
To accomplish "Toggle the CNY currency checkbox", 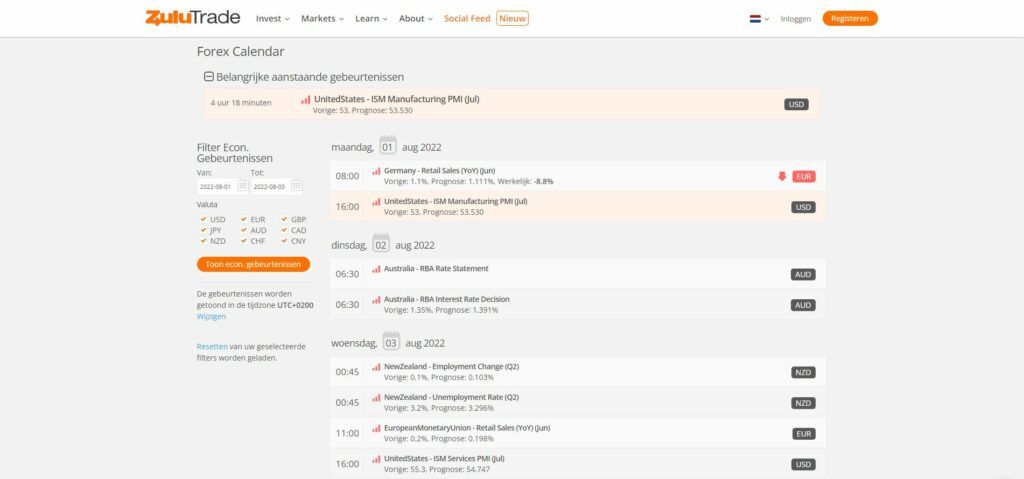I will [284, 240].
